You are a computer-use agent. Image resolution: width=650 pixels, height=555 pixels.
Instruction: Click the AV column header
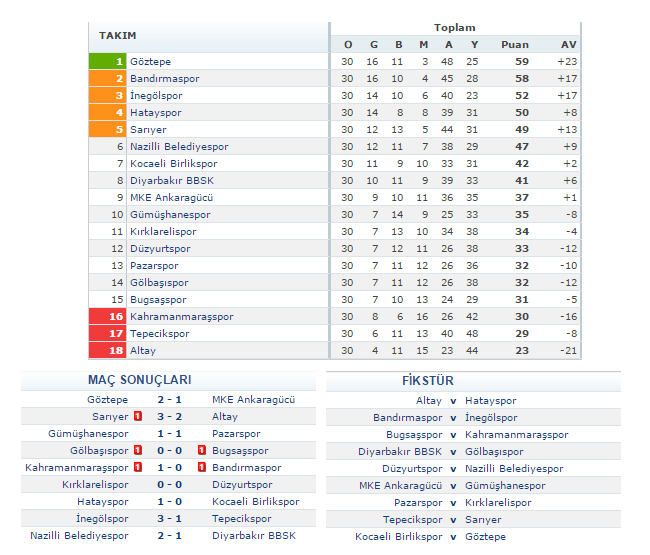pos(568,44)
